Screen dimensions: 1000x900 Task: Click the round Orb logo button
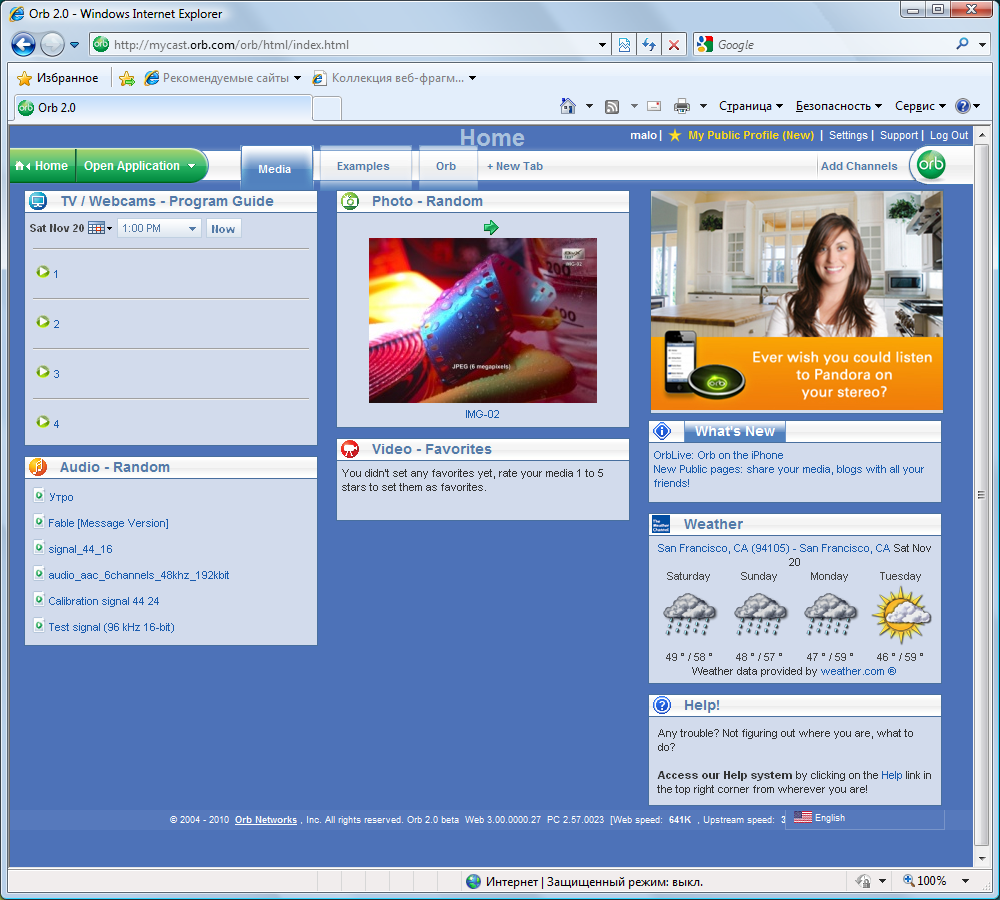930,165
